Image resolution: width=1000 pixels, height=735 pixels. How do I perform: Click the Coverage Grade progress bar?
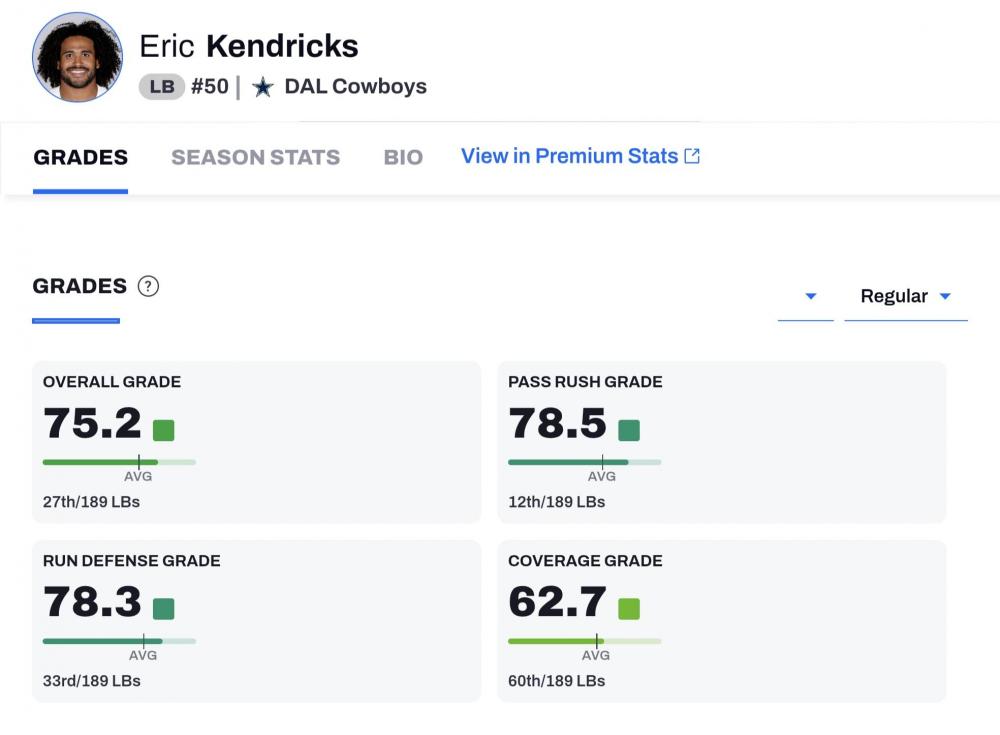pyautogui.click(x=584, y=641)
